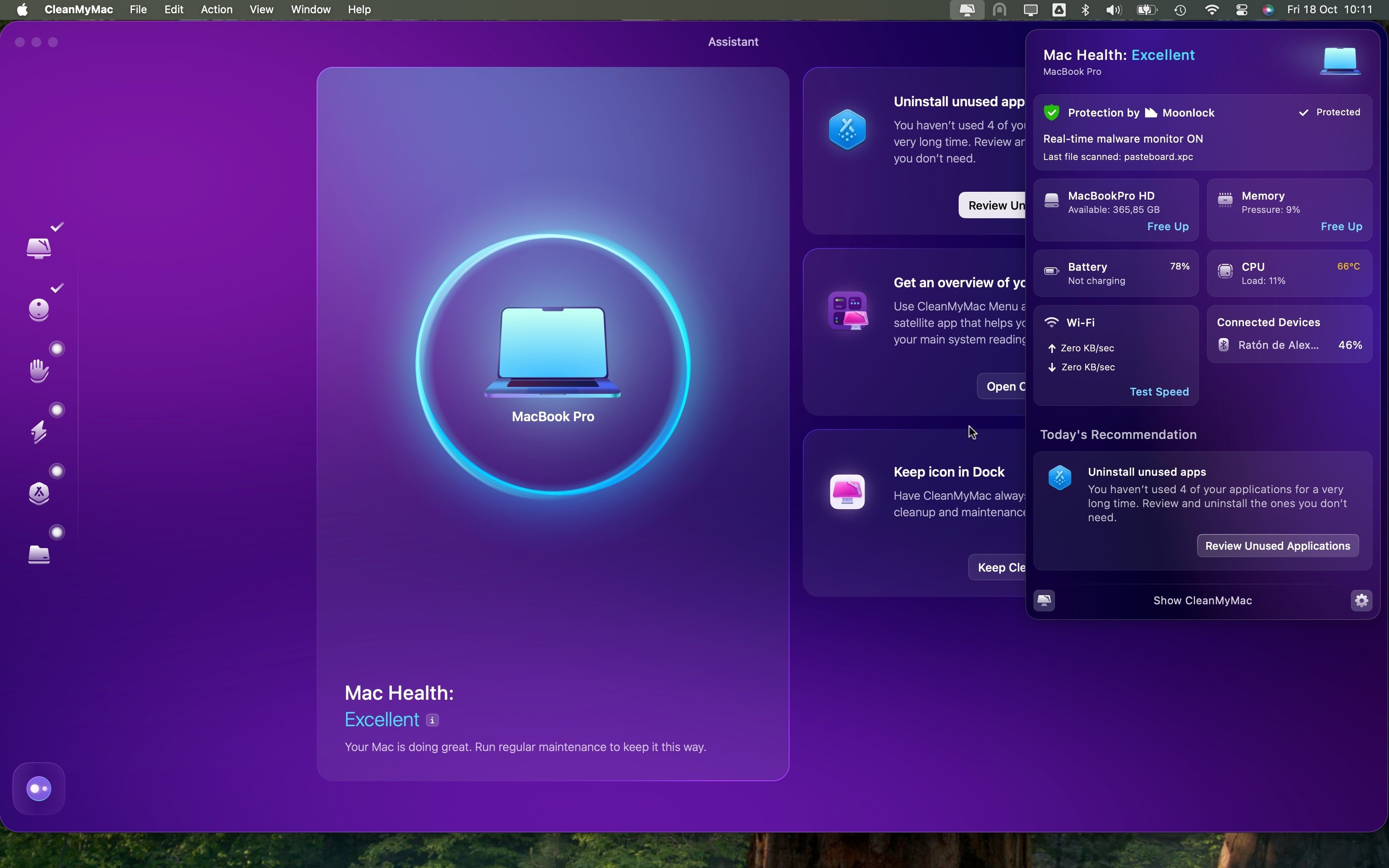
Task: Open the Applications module in sidebar
Action: (39, 493)
